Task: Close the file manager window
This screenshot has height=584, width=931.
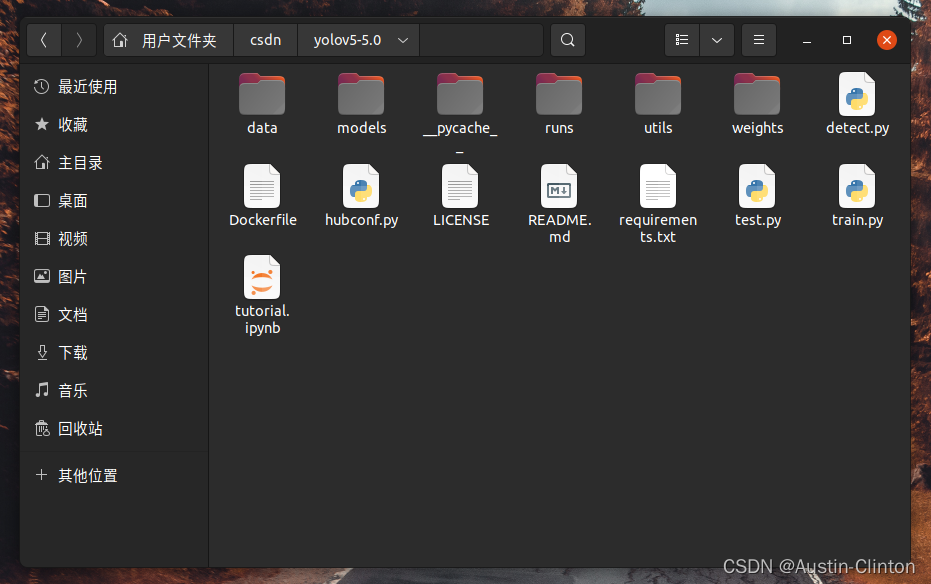Action: coord(886,40)
